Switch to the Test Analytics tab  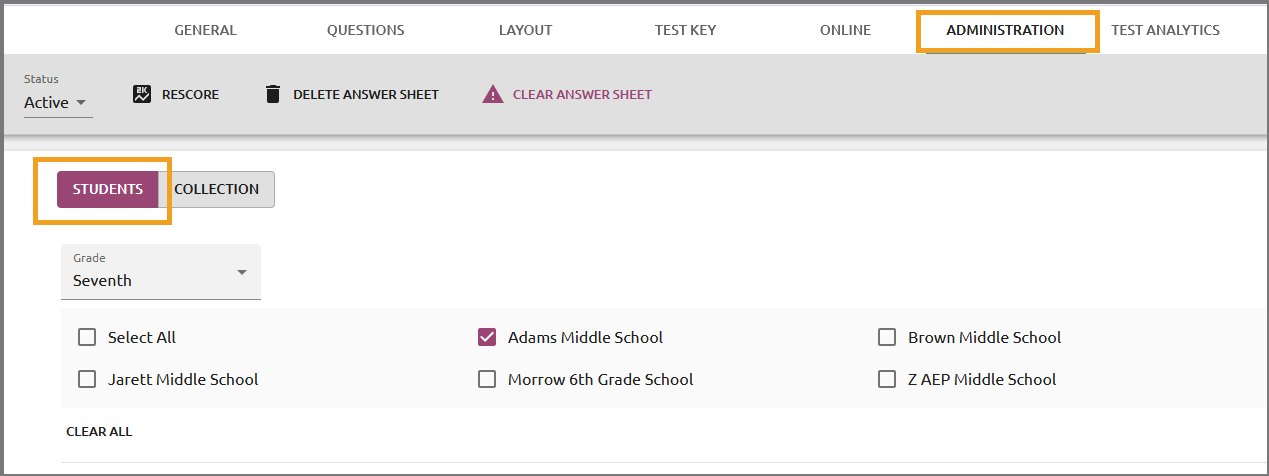pos(1165,30)
